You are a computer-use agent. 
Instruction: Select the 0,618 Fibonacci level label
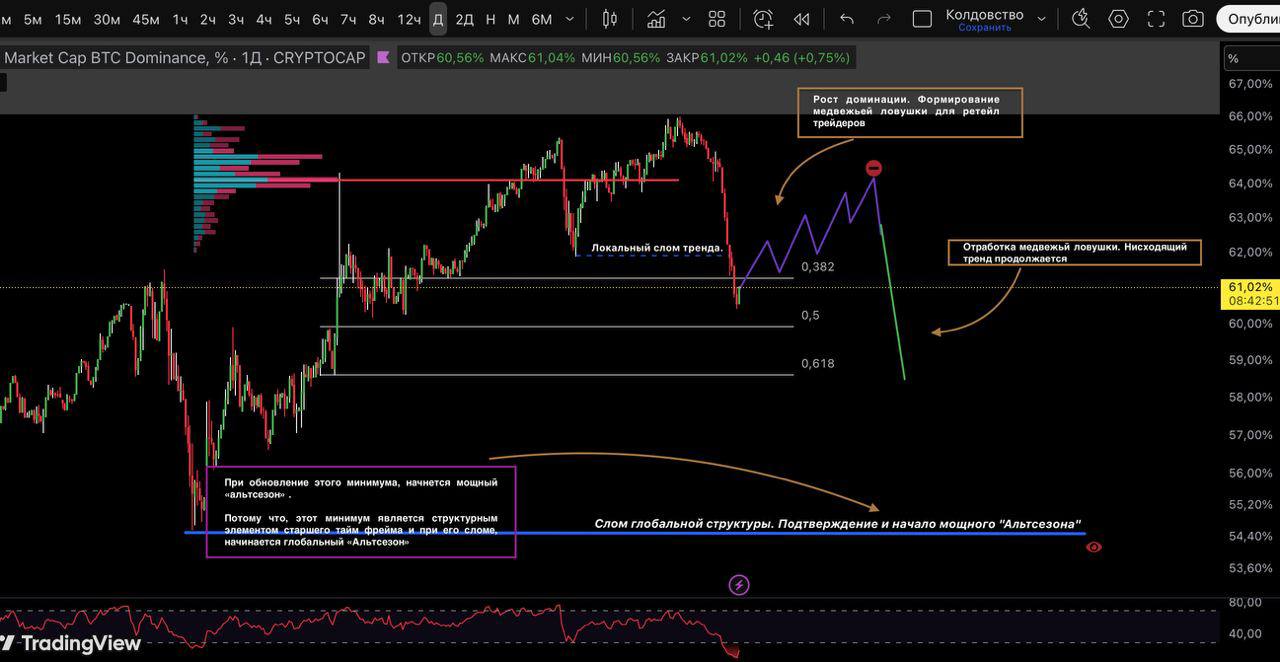click(x=817, y=363)
